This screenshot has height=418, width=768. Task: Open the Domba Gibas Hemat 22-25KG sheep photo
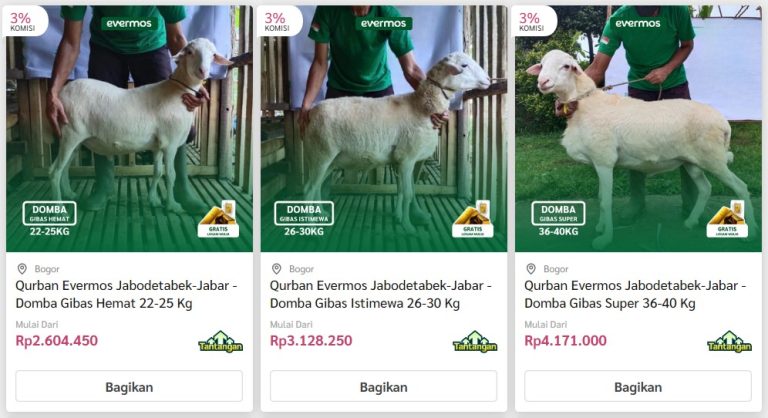click(129, 128)
